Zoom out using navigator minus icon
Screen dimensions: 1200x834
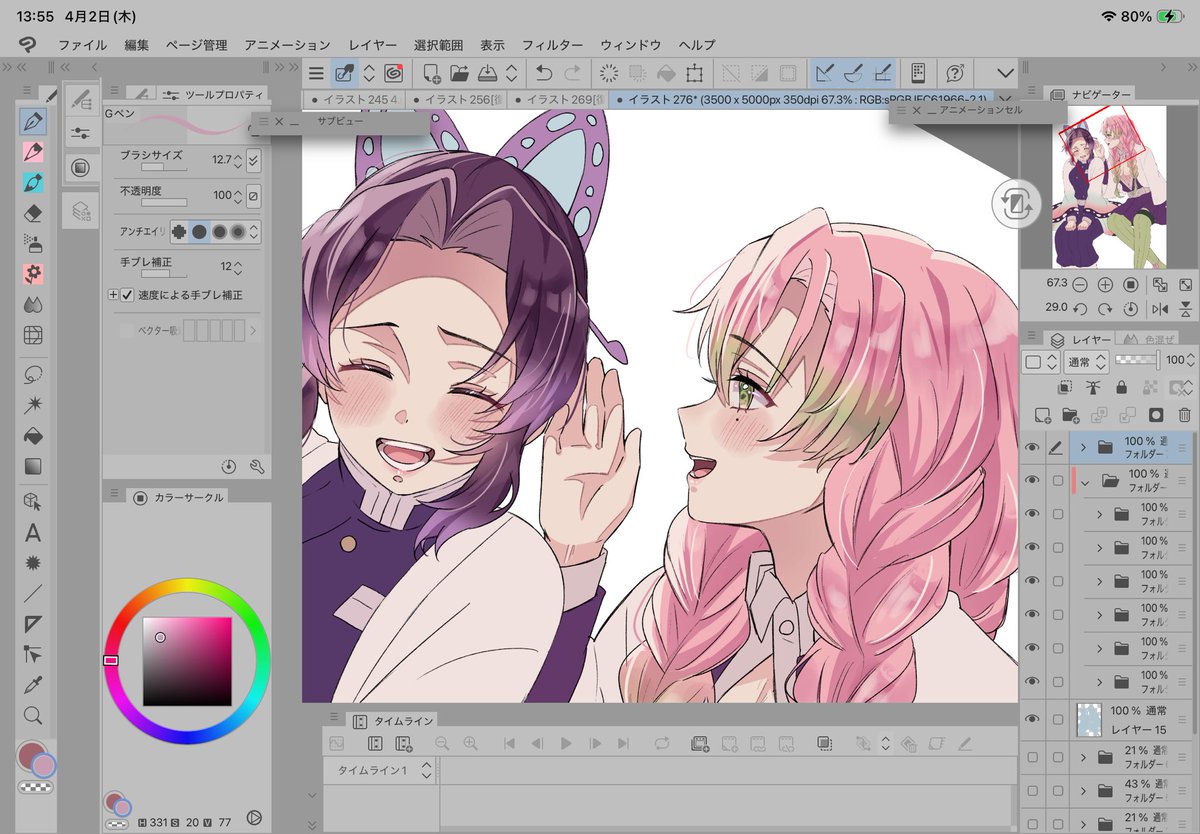tap(1080, 285)
